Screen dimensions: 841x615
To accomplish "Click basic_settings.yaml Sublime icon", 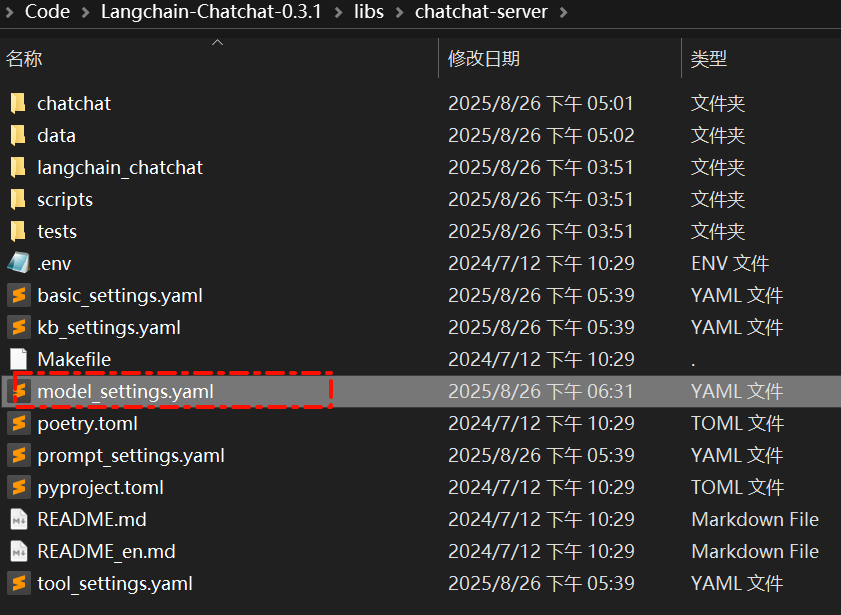I will [x=19, y=295].
